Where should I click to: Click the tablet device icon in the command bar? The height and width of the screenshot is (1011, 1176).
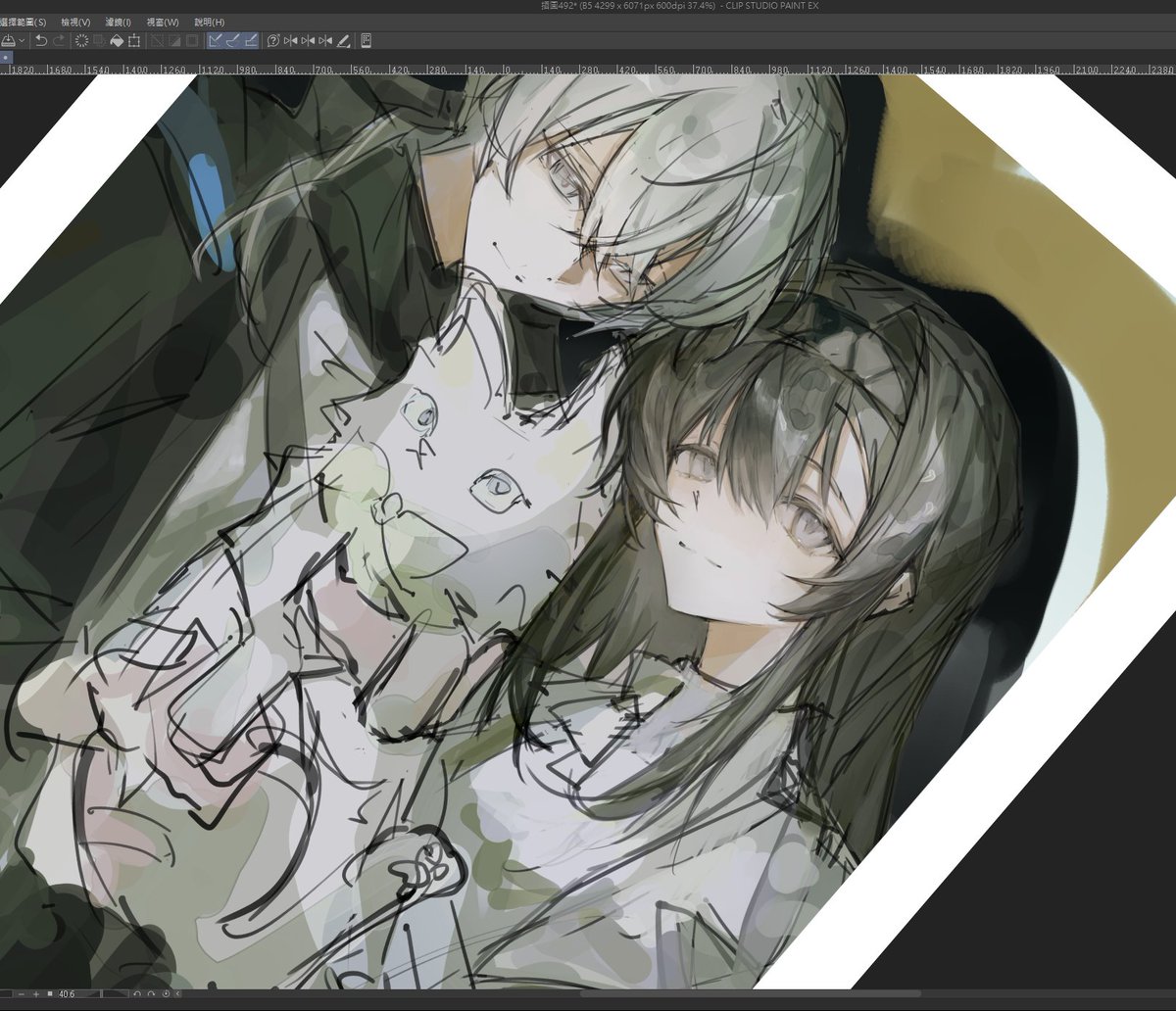366,40
